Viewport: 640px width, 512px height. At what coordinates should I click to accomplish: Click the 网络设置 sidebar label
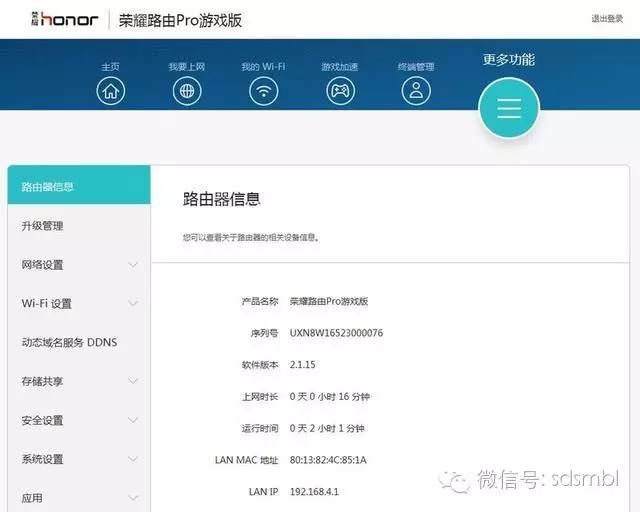pos(42,265)
